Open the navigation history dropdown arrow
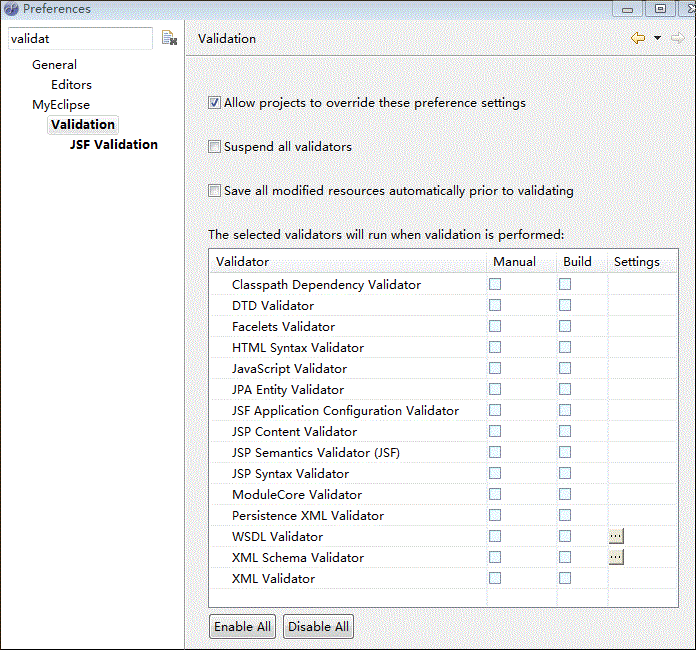 (x=657, y=38)
